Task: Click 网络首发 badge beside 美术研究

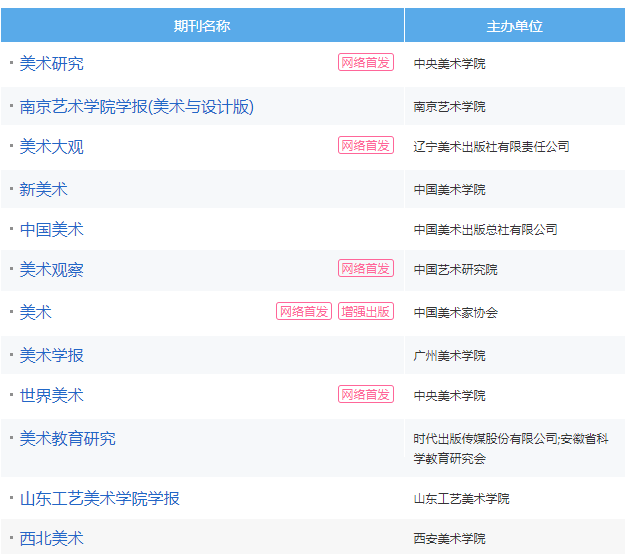Action: click(366, 62)
